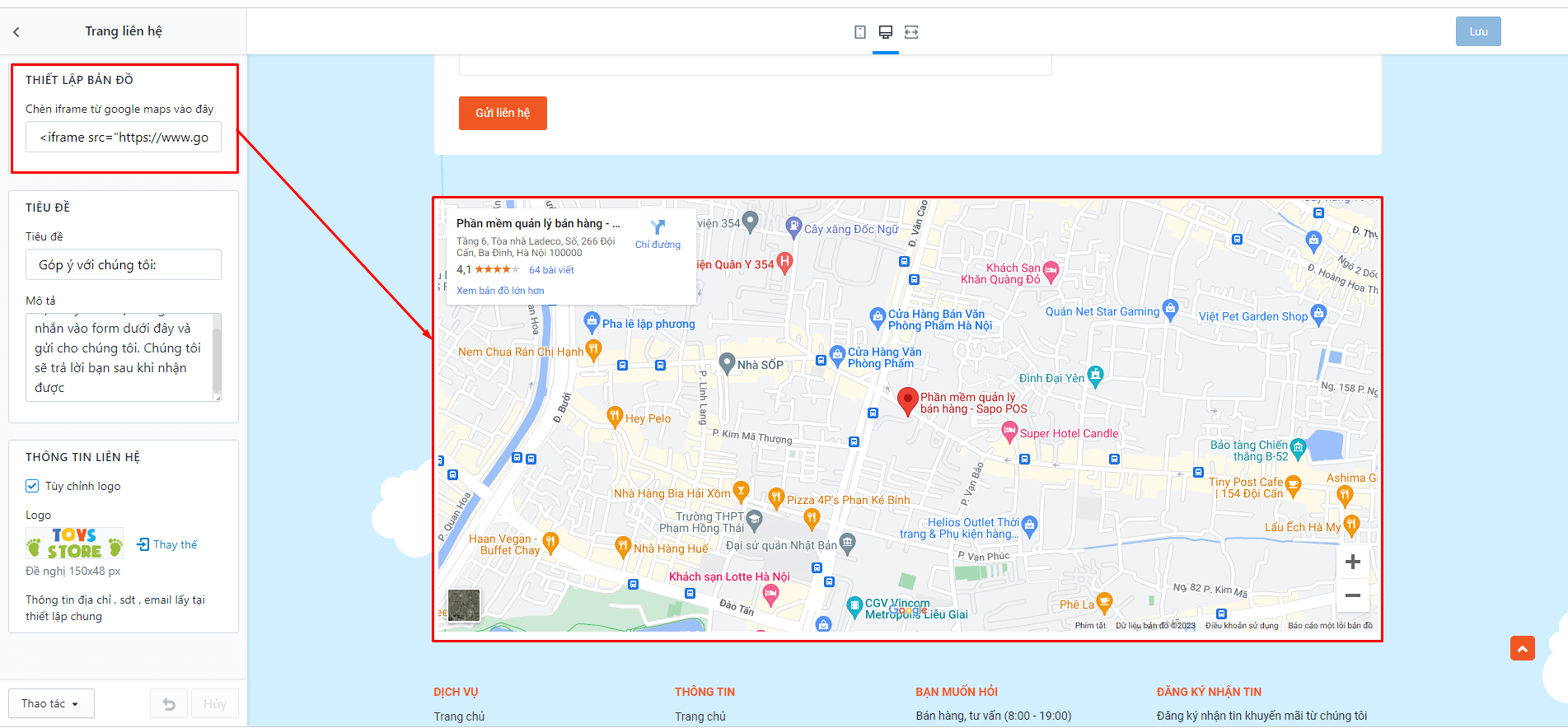1568x728 pixels.
Task: Click the Pizza 4P's Phan Kế Bính pin
Action: (776, 497)
